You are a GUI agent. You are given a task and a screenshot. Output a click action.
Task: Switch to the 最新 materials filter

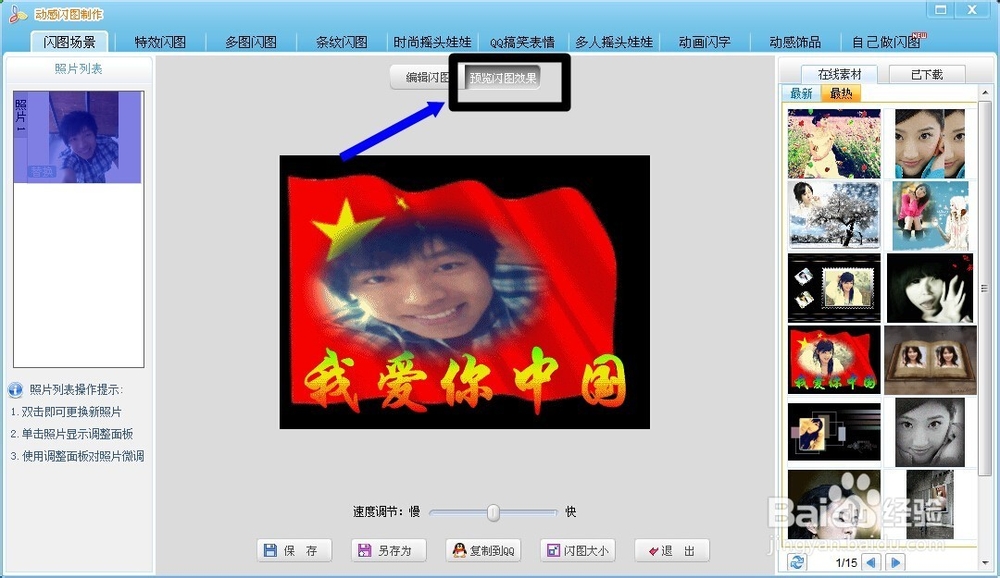(x=802, y=93)
